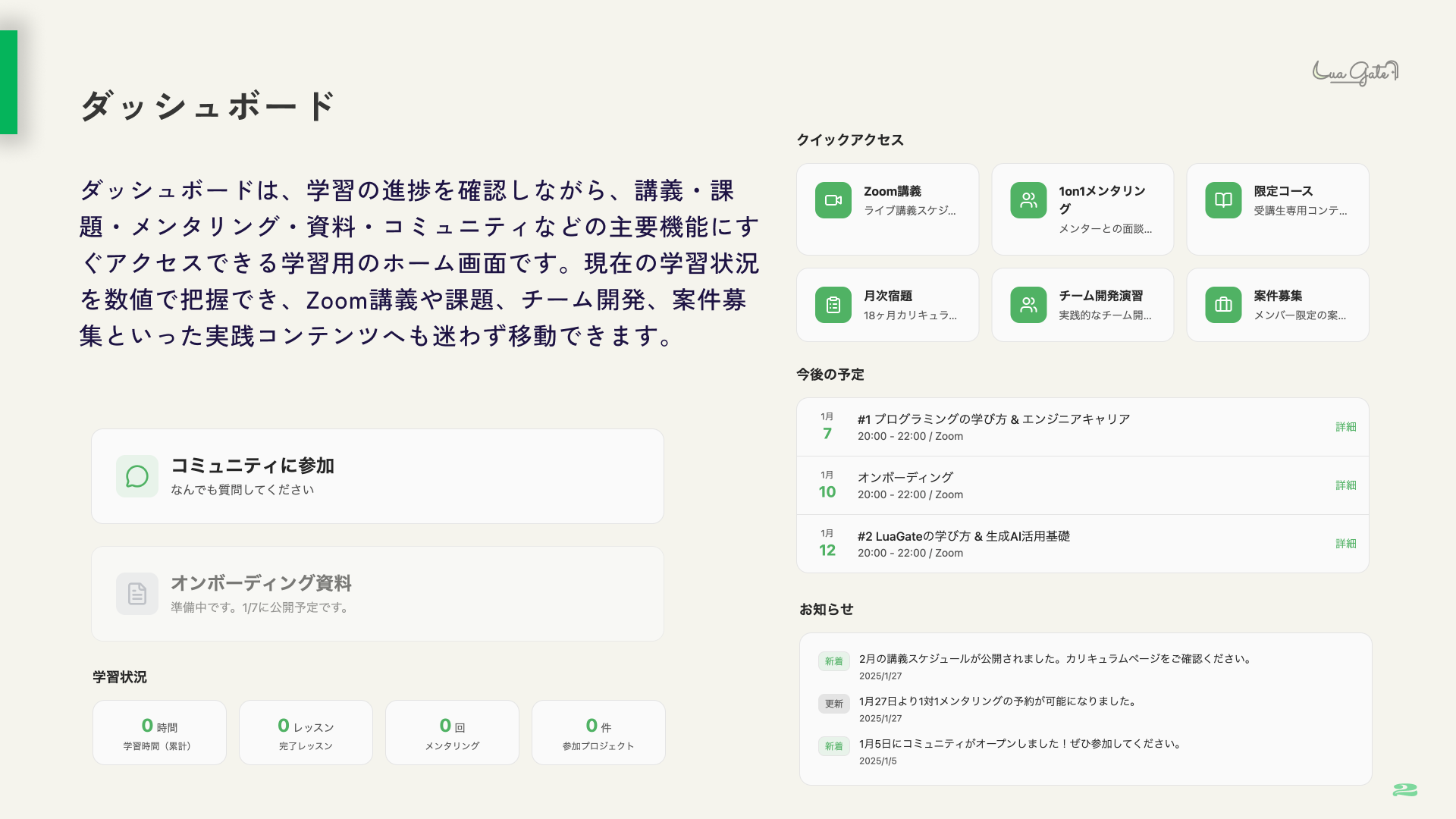
Task: Open the コミュニティがオープン announcement
Action: (1021, 744)
